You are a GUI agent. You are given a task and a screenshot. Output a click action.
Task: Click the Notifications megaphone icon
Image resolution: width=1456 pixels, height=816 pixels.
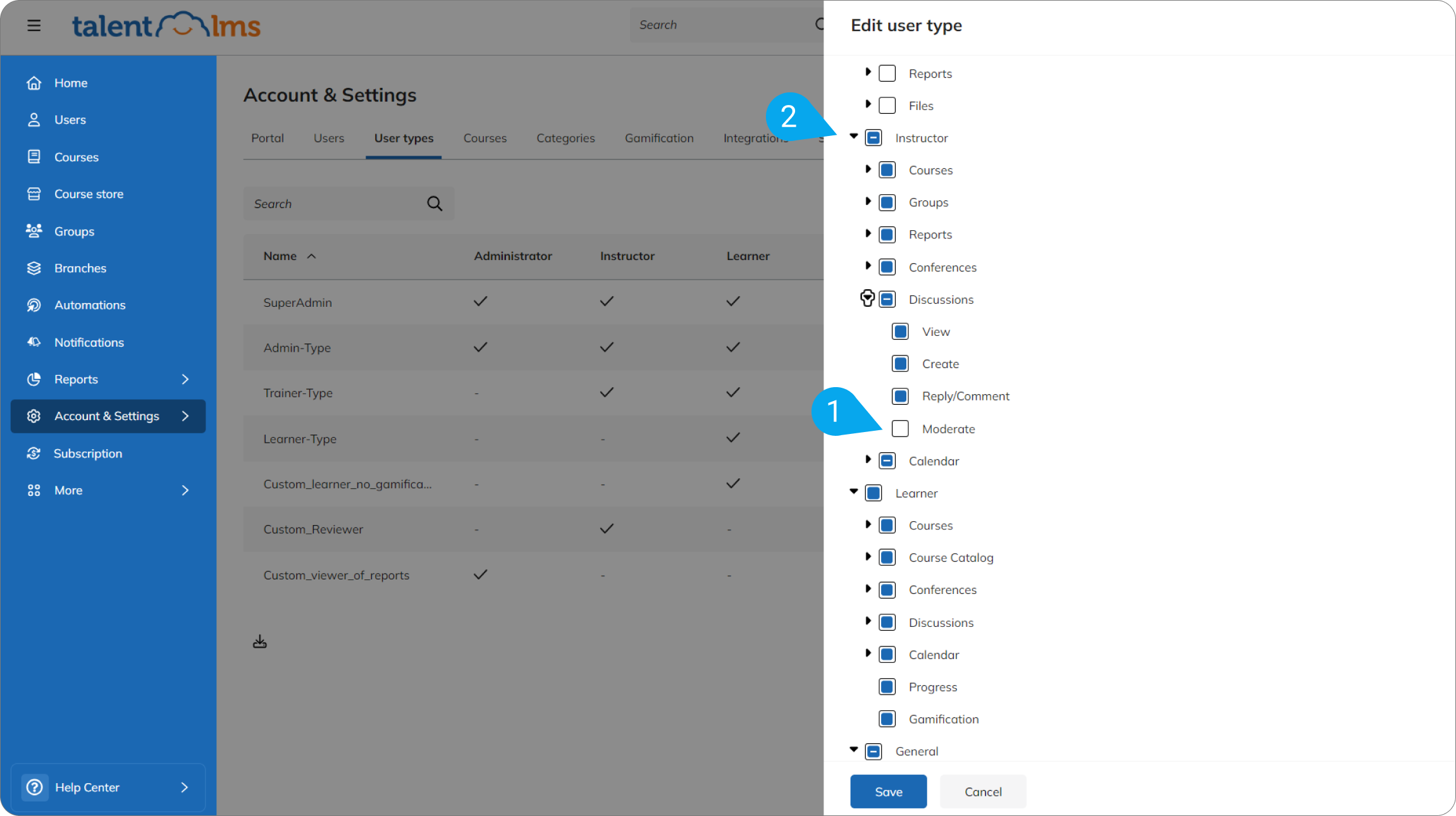click(x=34, y=342)
